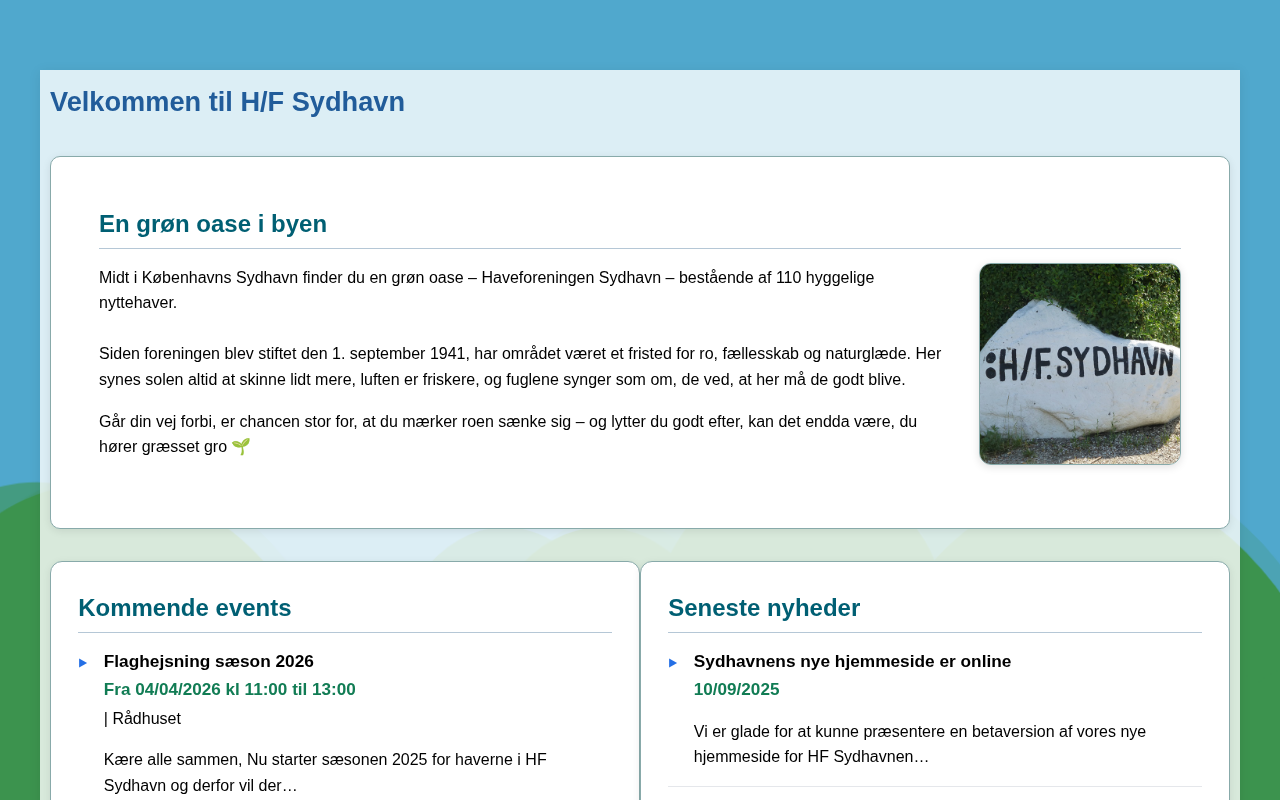
Task: Click the En grøn oase i byen heading
Action: coord(213,224)
